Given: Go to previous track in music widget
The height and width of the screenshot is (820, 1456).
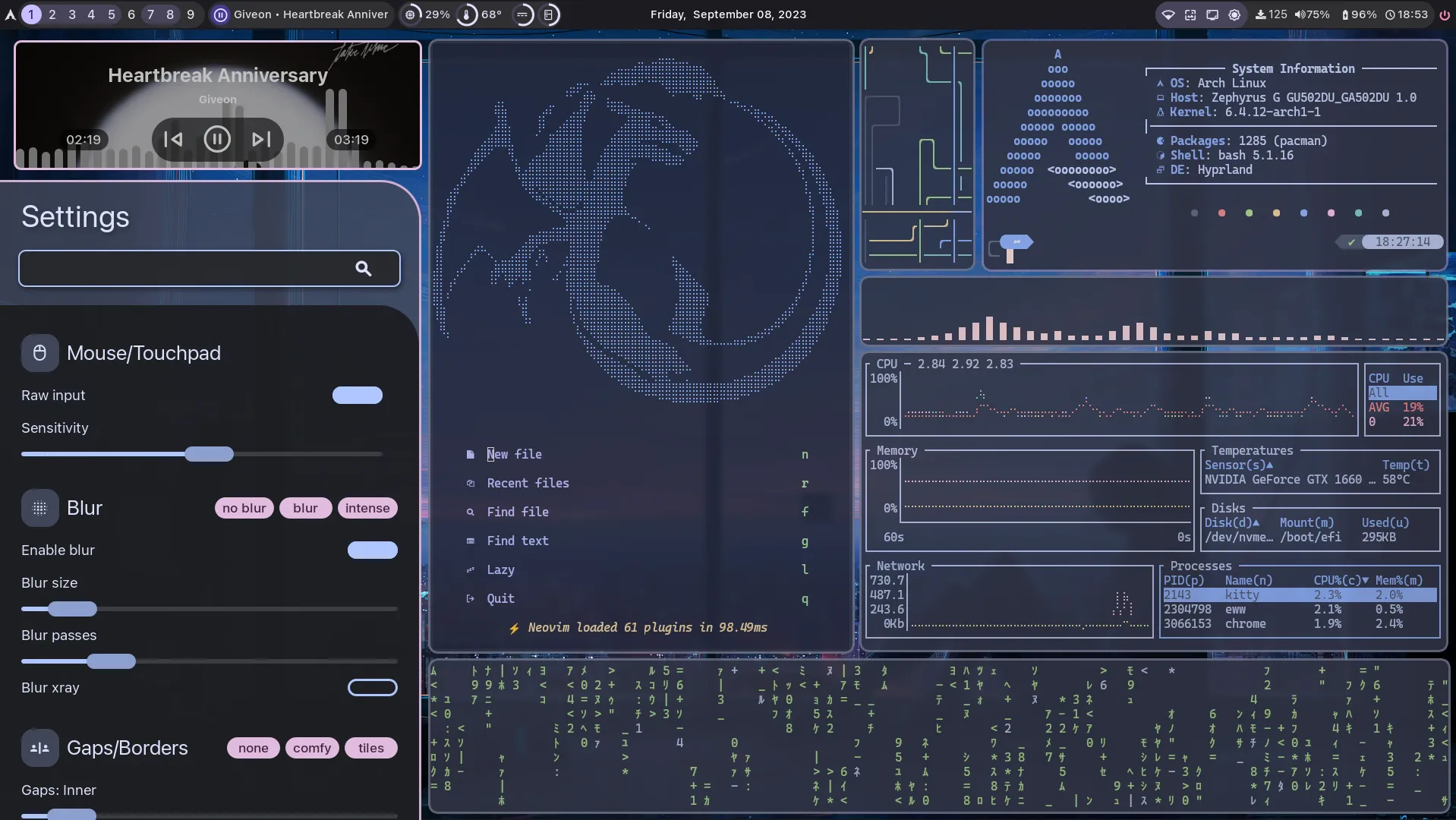Looking at the screenshot, I should 173,140.
